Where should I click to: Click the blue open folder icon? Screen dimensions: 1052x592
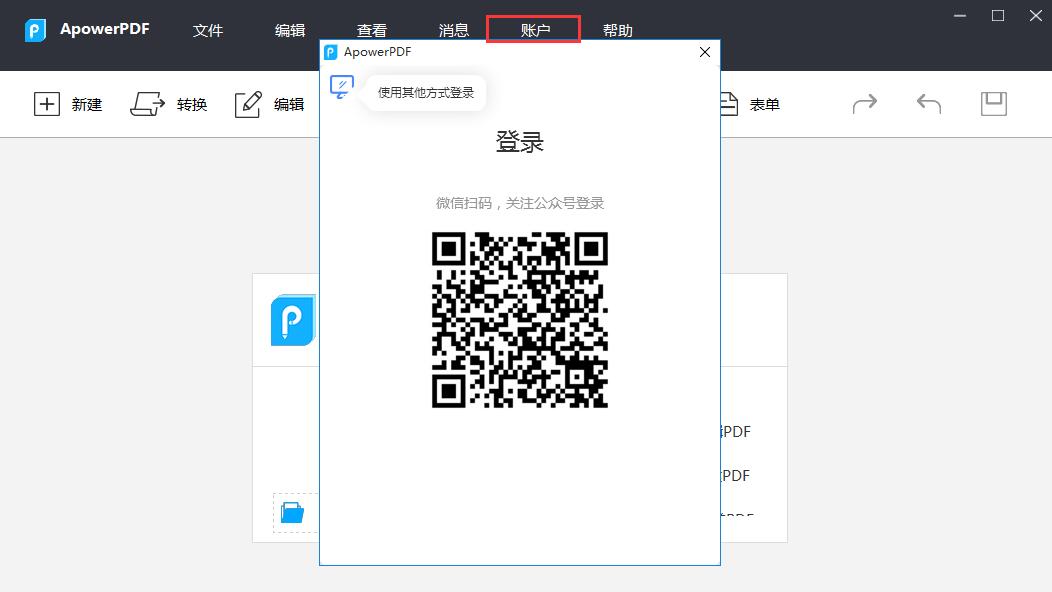coord(293,512)
